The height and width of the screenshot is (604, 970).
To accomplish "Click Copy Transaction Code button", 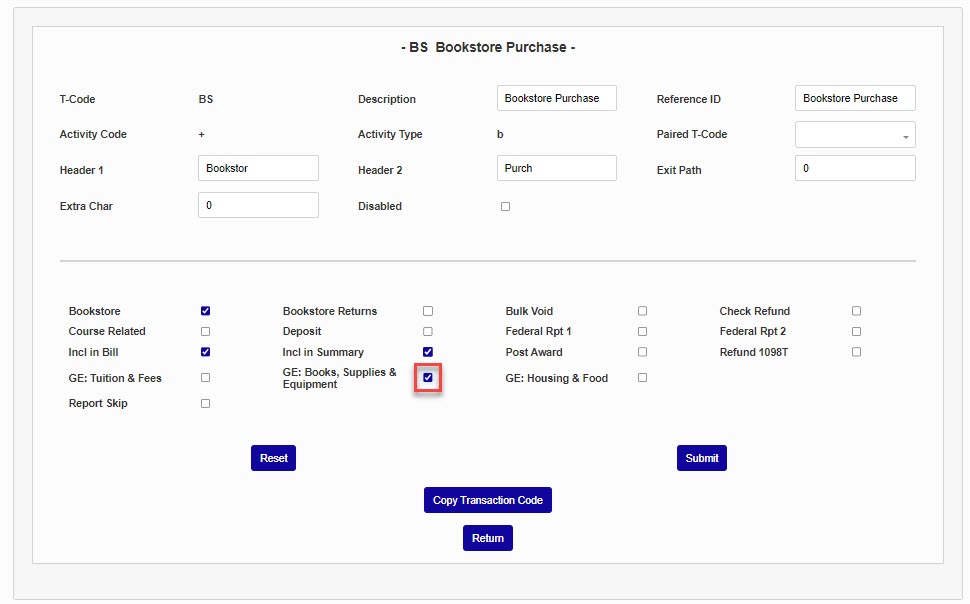I will click(487, 500).
